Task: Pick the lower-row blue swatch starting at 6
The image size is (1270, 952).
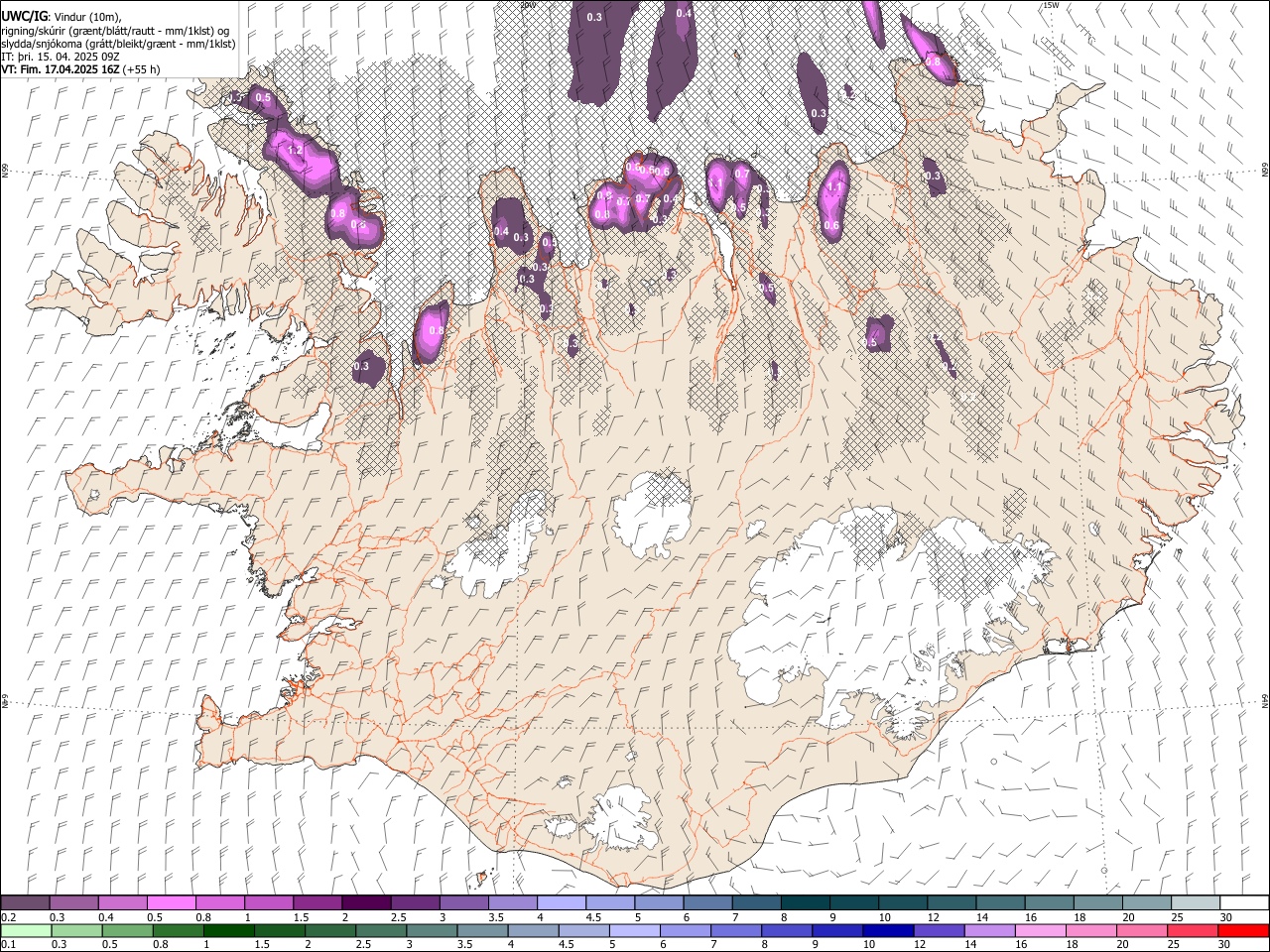Action: click(685, 931)
